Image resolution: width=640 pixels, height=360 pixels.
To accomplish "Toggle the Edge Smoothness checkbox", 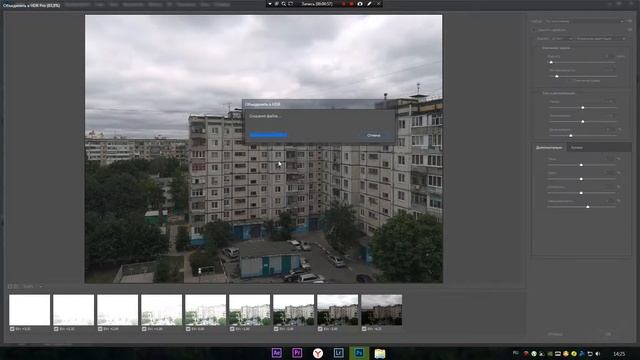I will point(571,81).
